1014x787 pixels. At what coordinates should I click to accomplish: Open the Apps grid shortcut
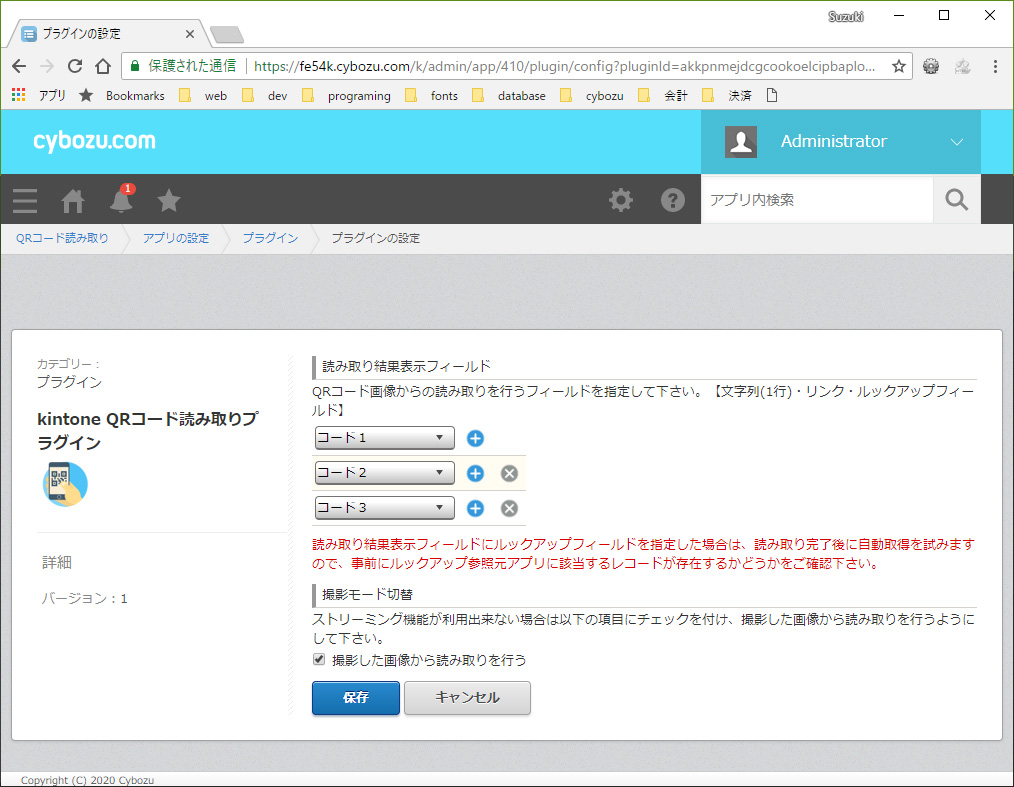click(18, 95)
